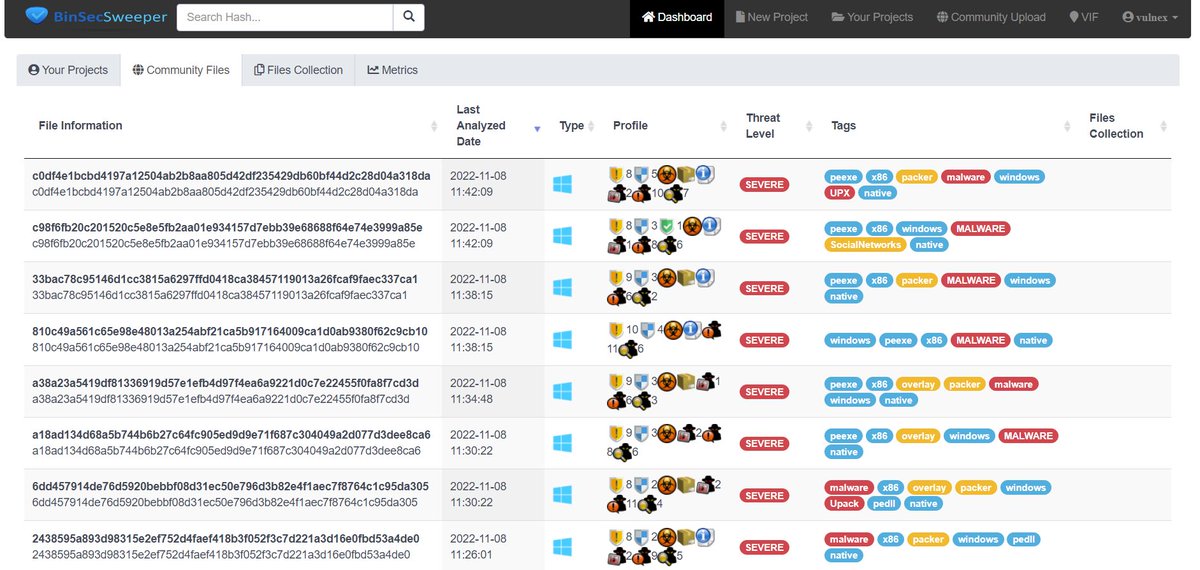Click pedll tag in 2438595a893 row

1023,540
